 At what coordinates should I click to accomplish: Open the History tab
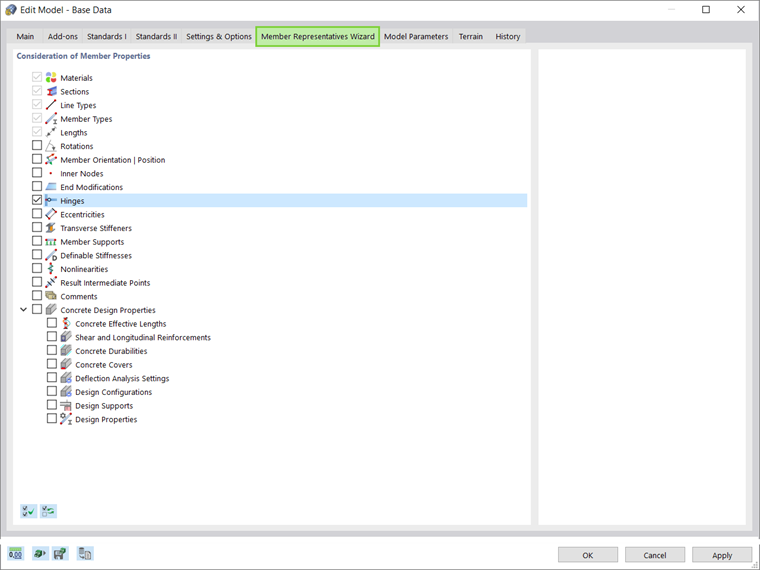coord(507,36)
